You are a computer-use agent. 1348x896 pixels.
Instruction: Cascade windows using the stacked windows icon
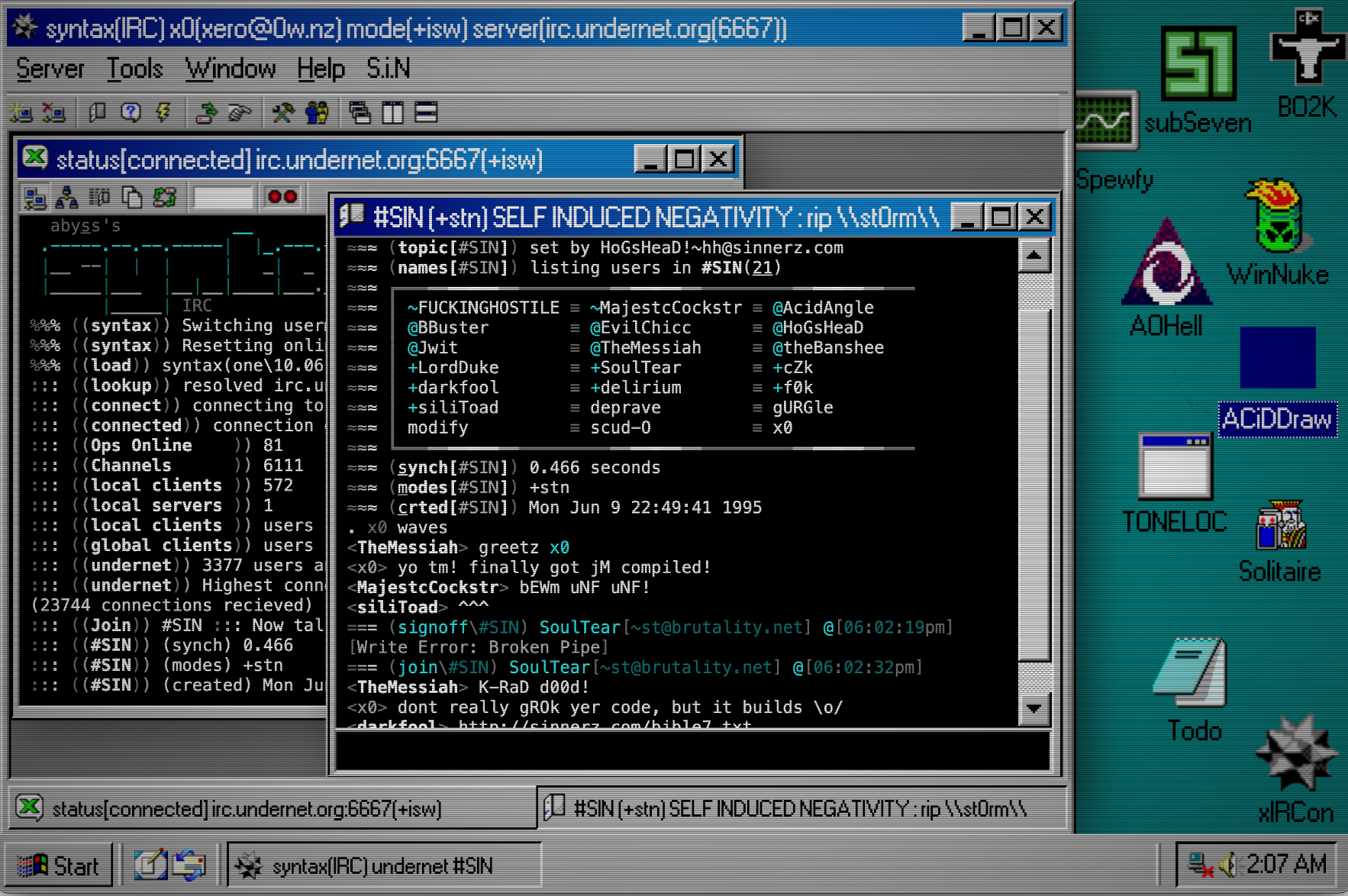(x=360, y=113)
